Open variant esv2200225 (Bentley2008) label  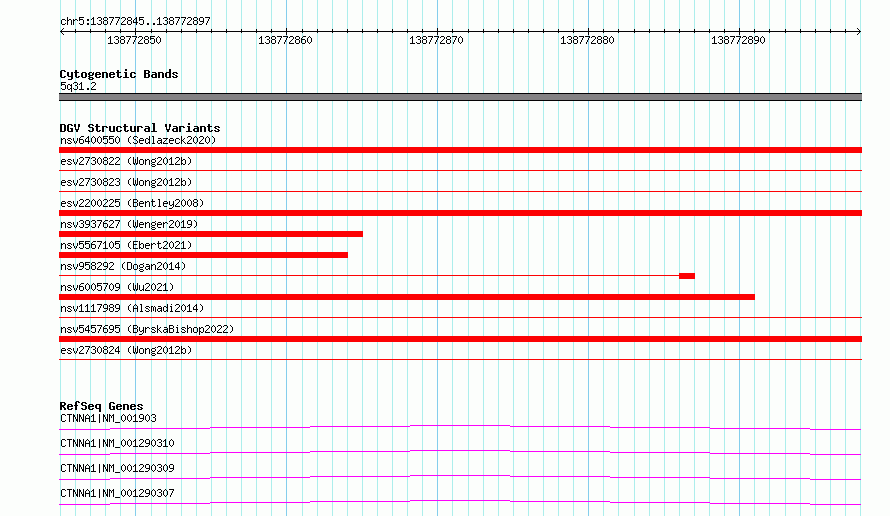pyautogui.click(x=132, y=203)
